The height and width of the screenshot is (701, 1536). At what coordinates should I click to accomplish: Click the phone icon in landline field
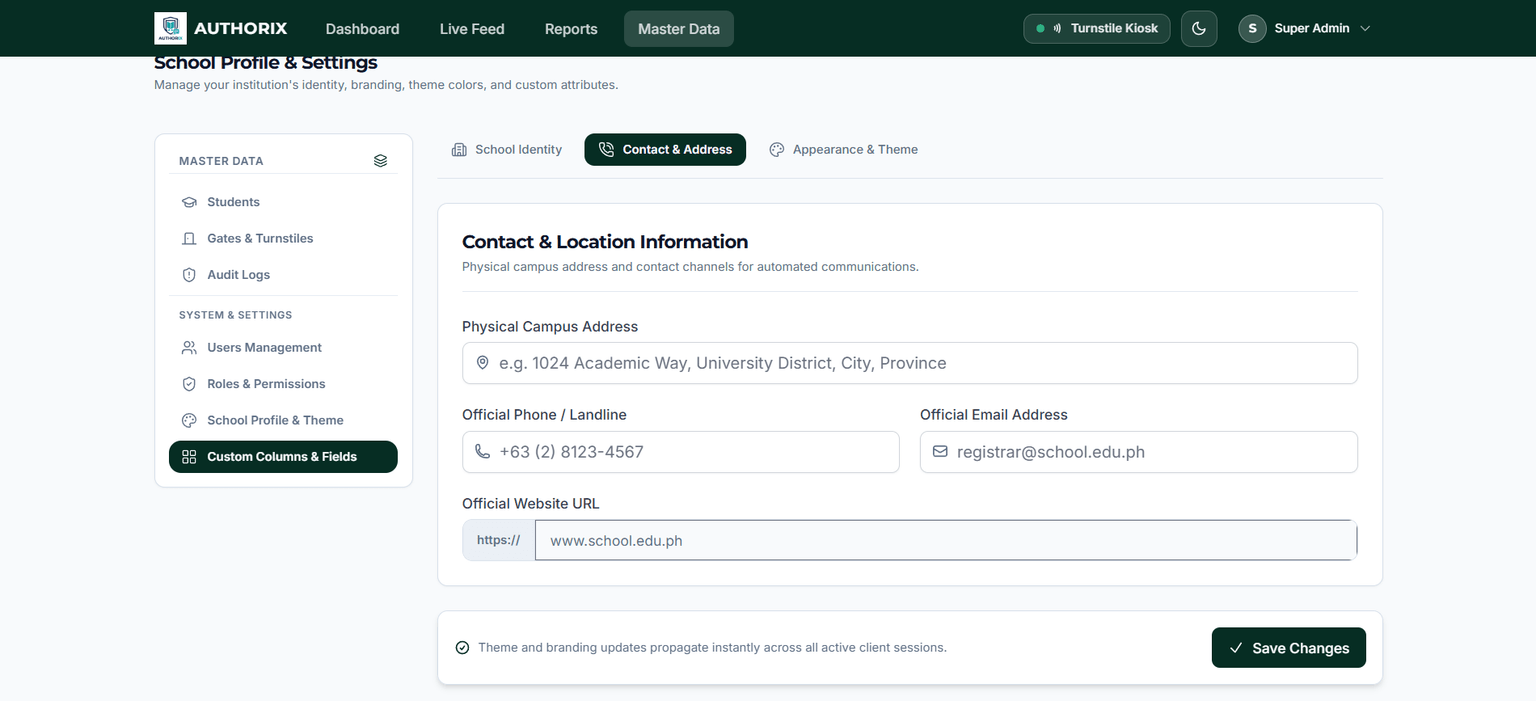pyautogui.click(x=482, y=452)
